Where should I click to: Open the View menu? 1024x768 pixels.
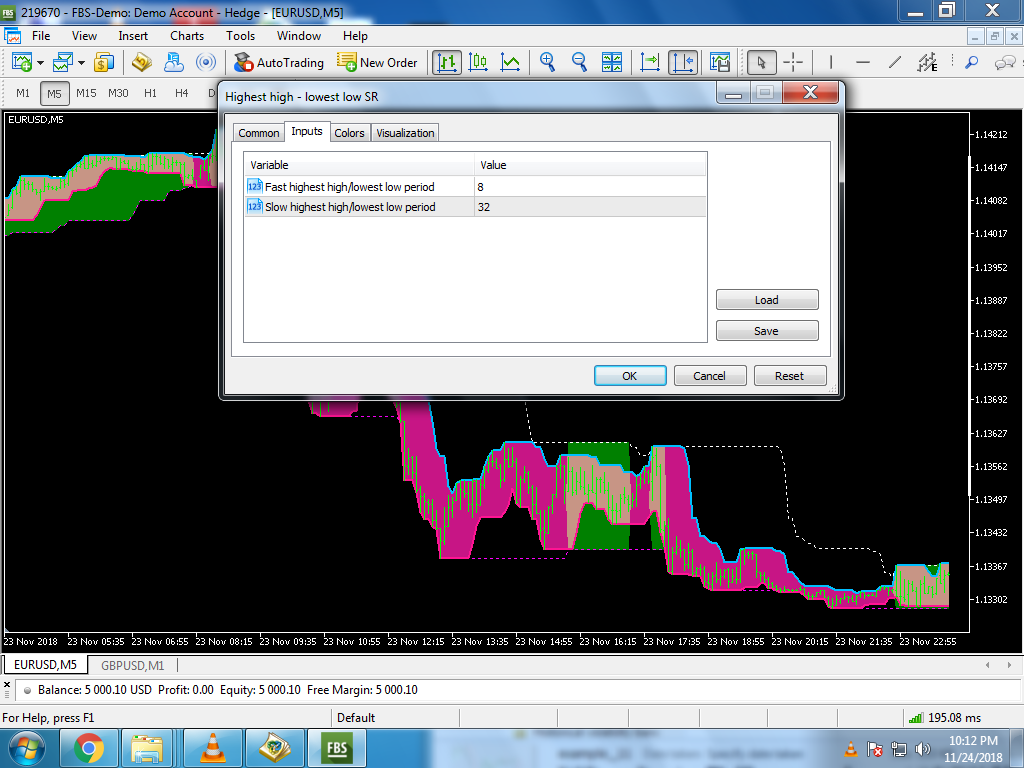[x=84, y=36]
